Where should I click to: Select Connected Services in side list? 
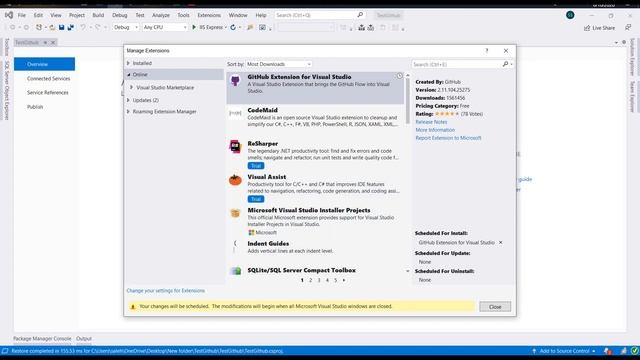(x=49, y=78)
